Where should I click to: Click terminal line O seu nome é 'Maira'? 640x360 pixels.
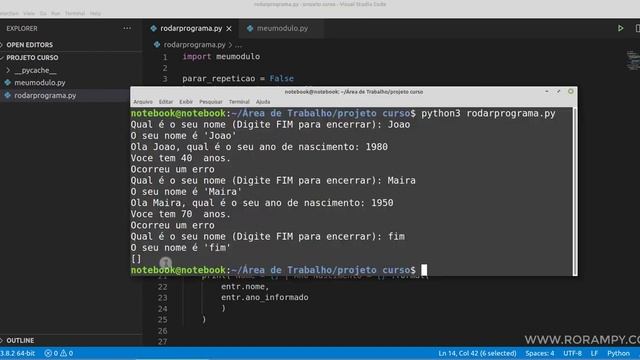click(186, 191)
